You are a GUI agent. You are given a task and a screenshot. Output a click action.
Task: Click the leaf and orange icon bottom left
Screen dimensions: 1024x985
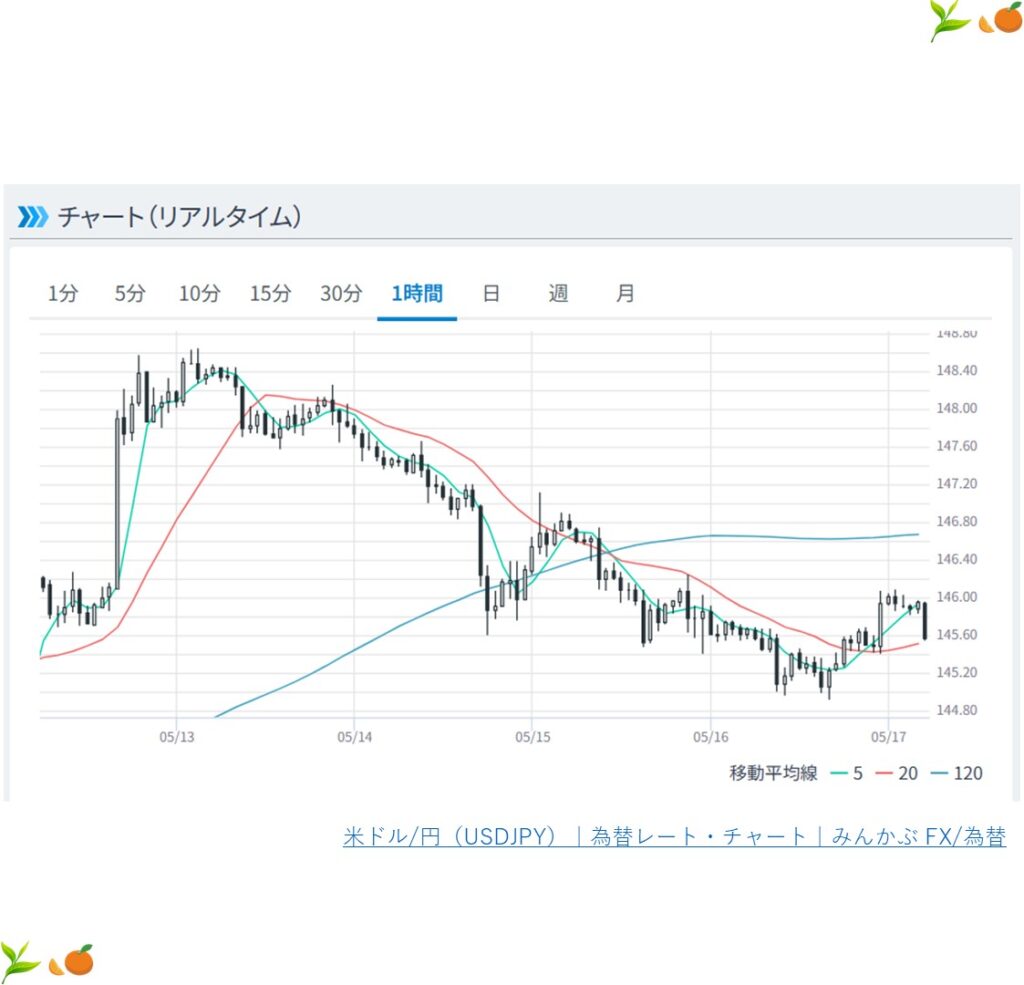tap(47, 960)
